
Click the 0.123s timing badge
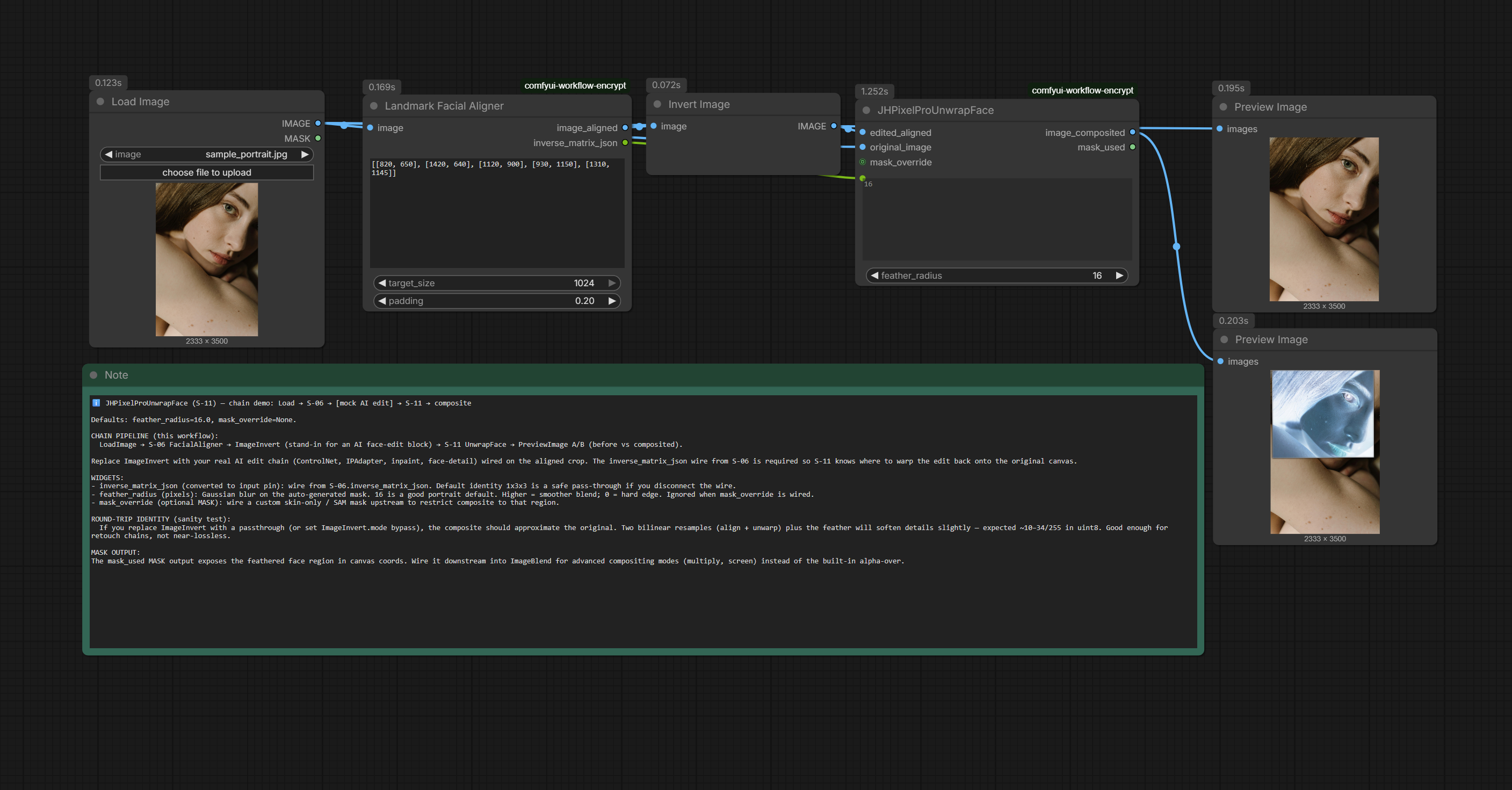(108, 83)
